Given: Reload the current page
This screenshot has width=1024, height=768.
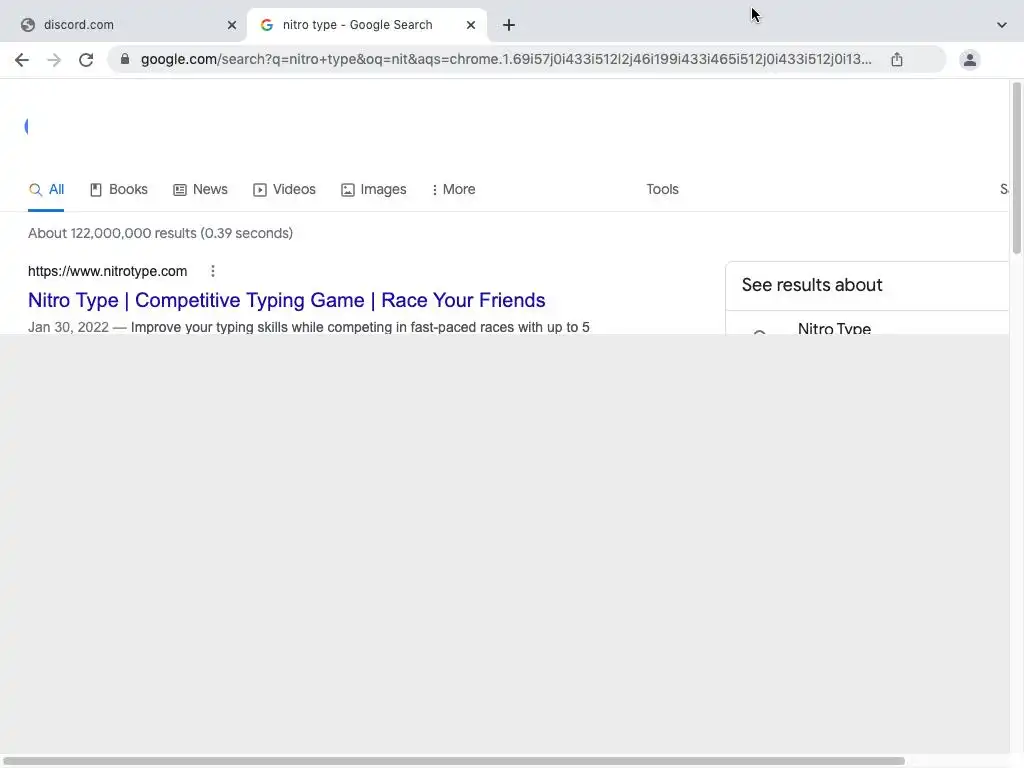Looking at the screenshot, I should click(x=86, y=60).
